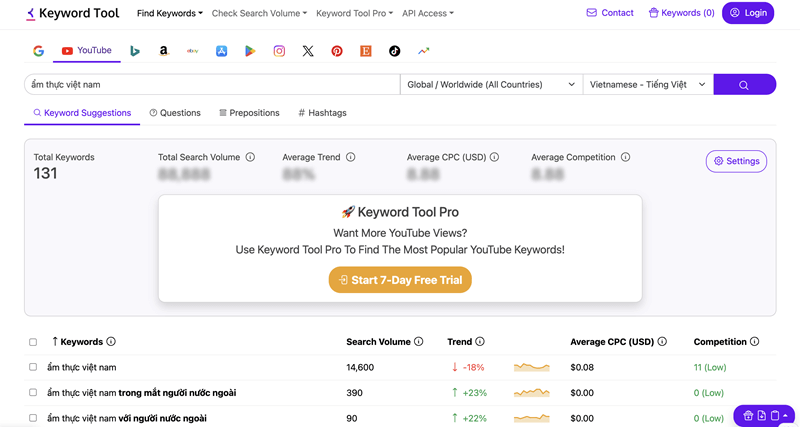
Task: Show info for Average Trend
Action: 351,157
